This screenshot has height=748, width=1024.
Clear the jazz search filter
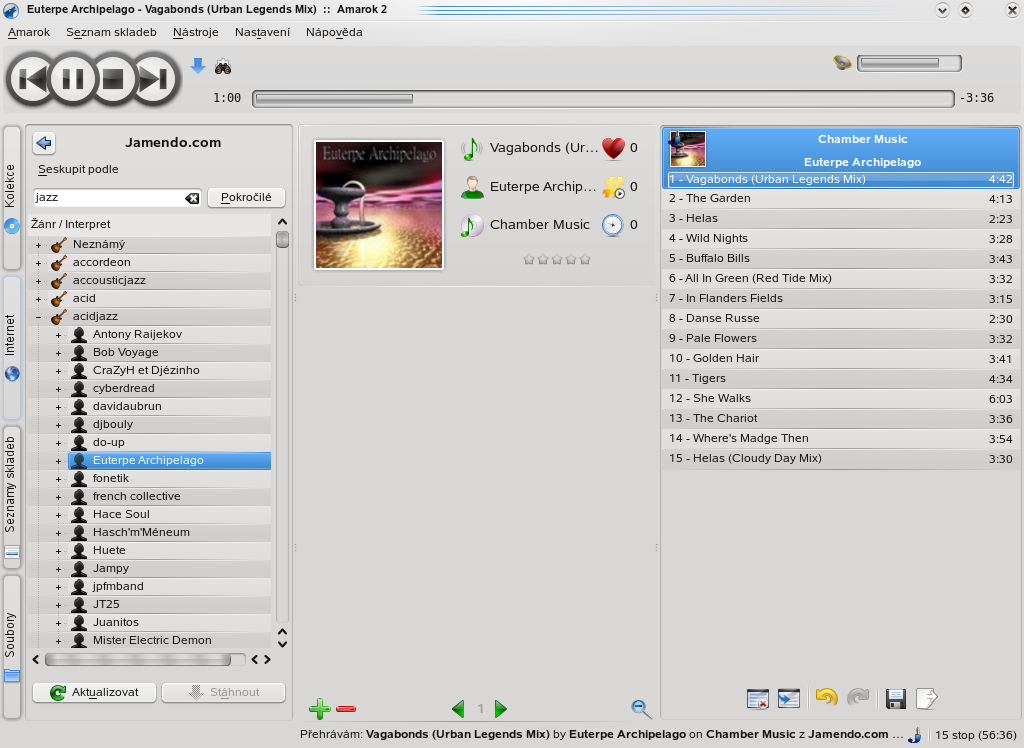click(x=192, y=198)
